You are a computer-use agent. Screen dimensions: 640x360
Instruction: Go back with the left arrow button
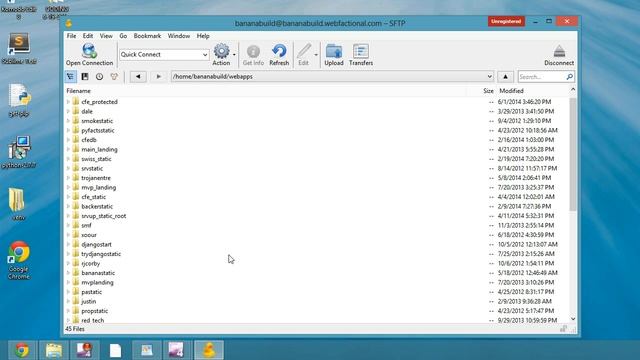pos(138,76)
